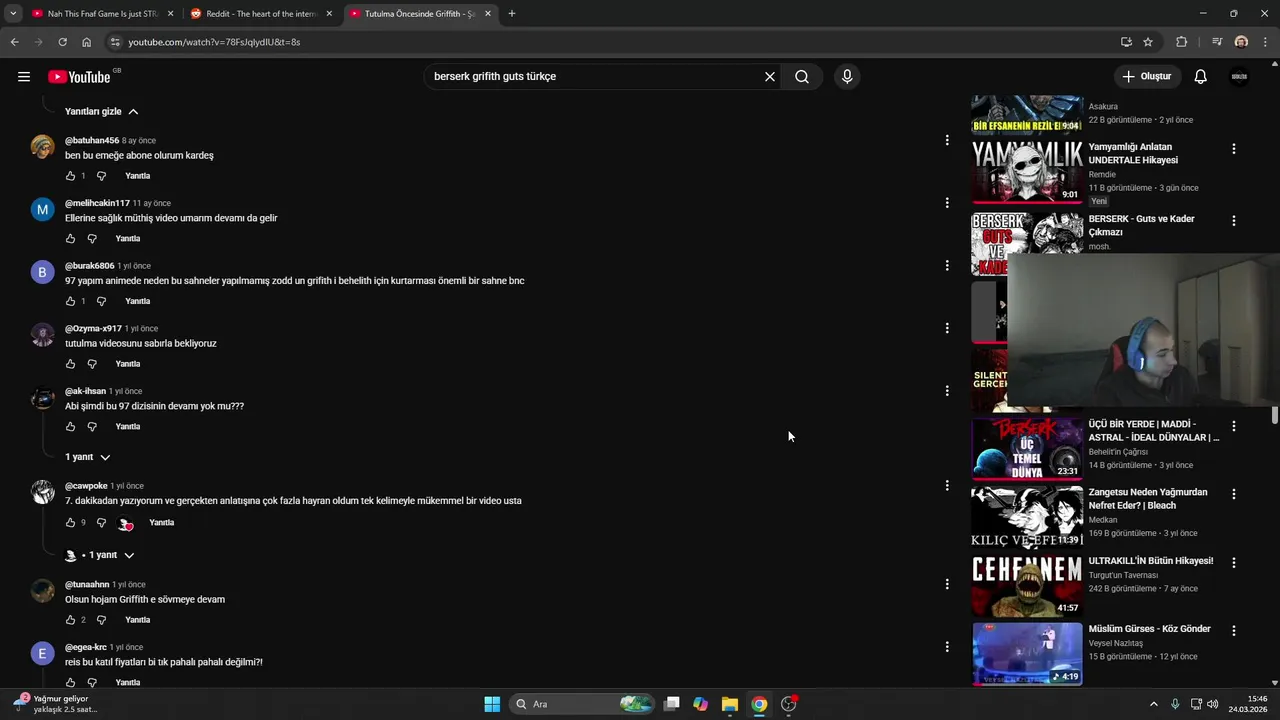
Task: Open the Zangetsu Neden Yağmurdan video title
Action: click(x=1148, y=499)
